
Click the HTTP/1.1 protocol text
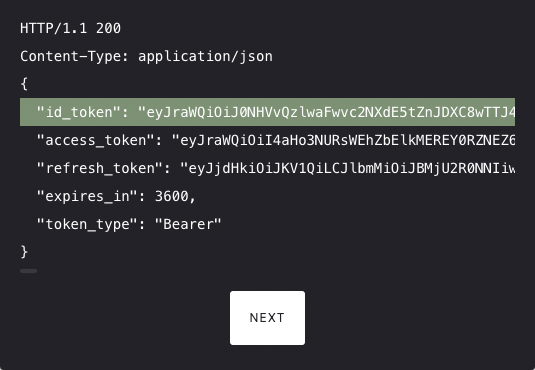click(54, 28)
